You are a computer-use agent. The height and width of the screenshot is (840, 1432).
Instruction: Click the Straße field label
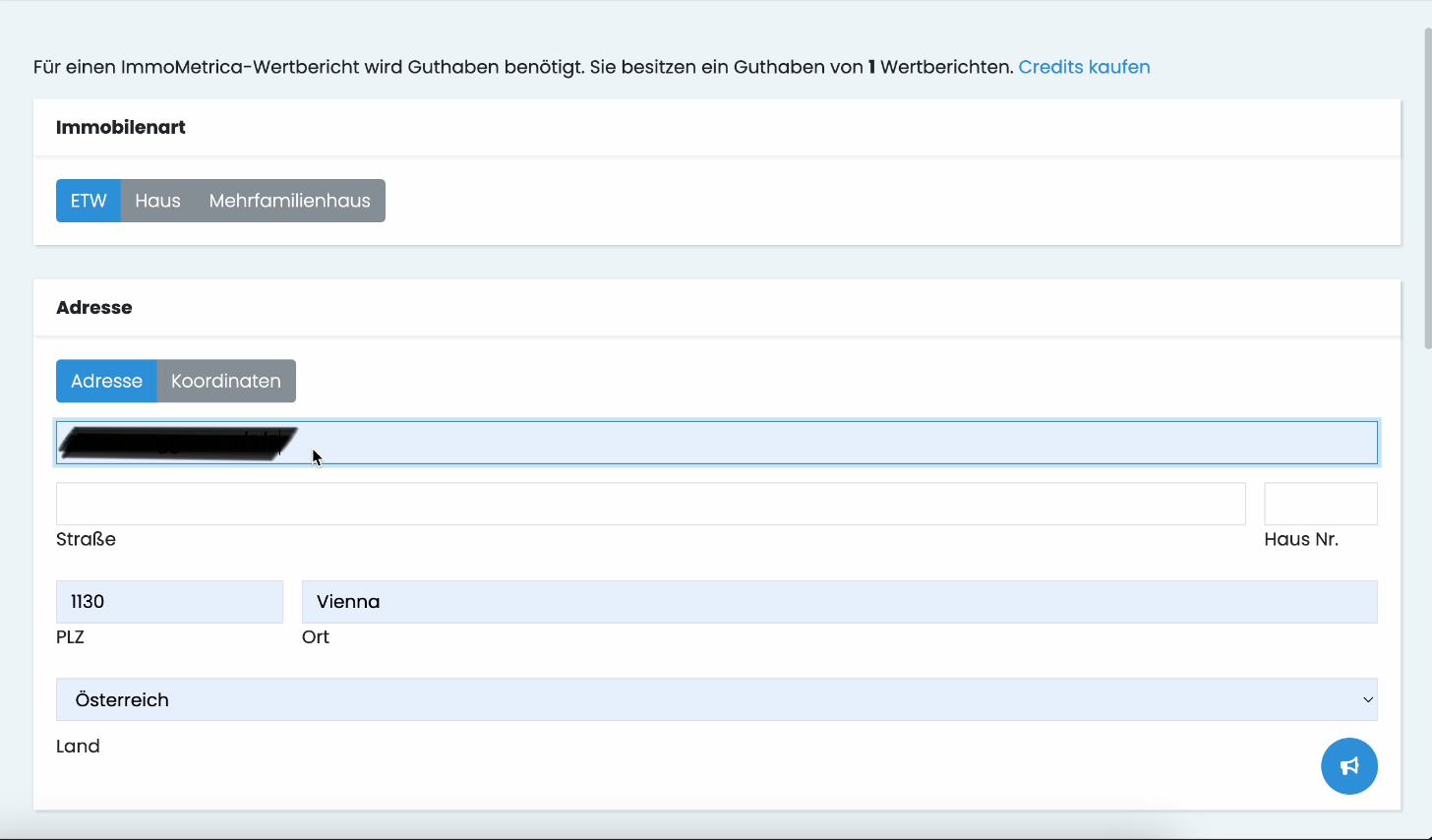[x=86, y=539]
